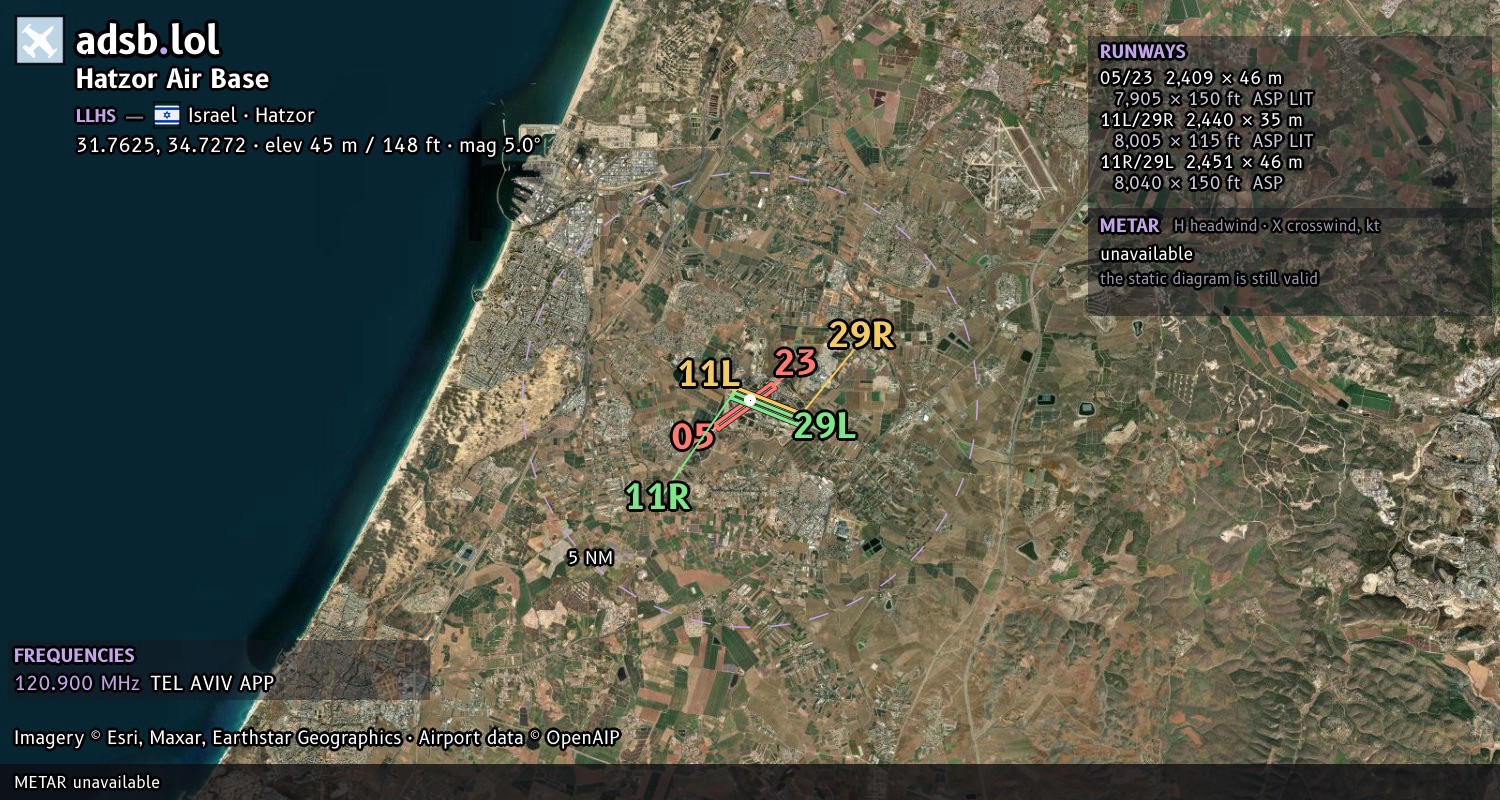Click the 'unavailable' METAR status text
Image resolution: width=1500 pixels, height=800 pixels.
click(1146, 254)
